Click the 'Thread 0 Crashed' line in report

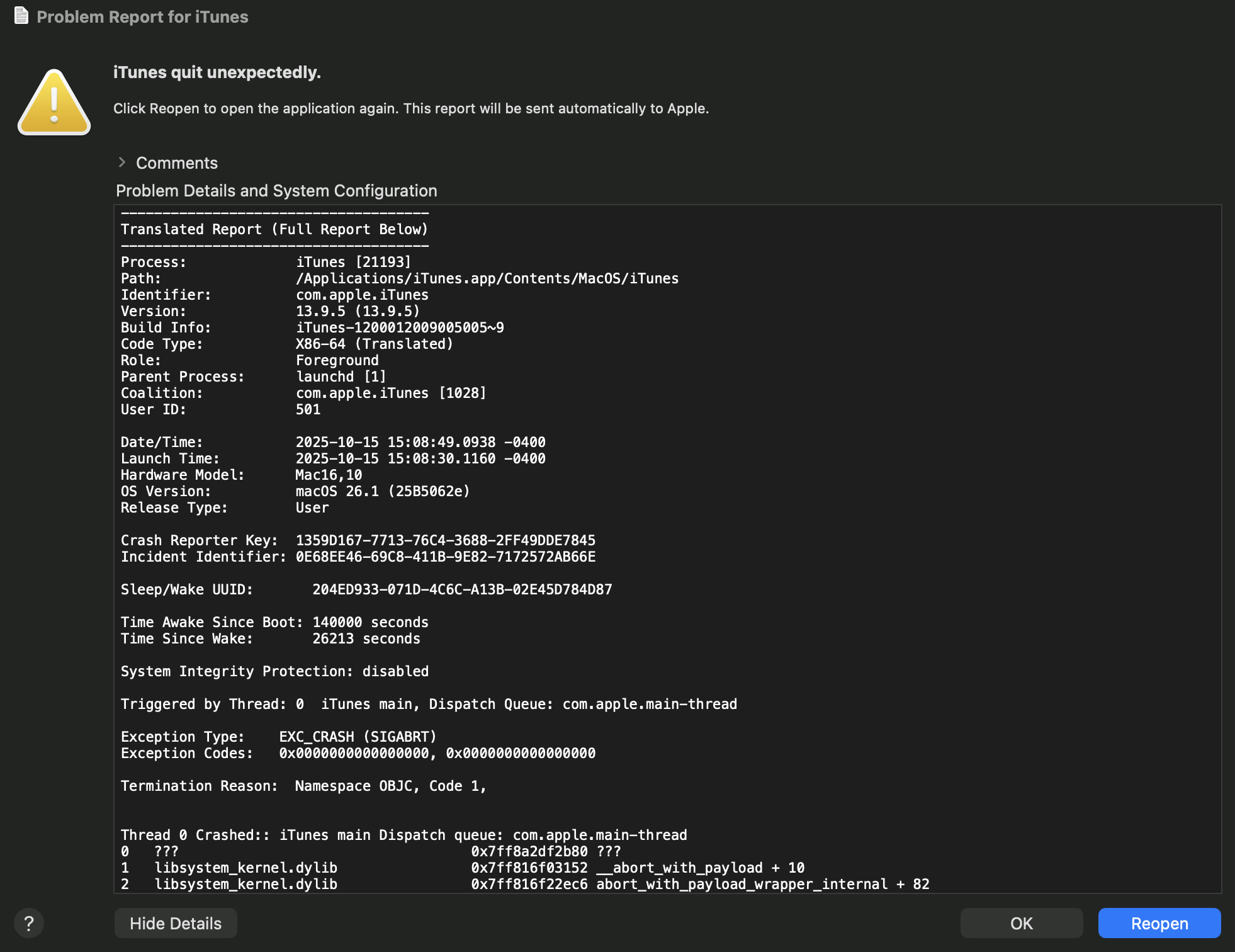pyautogui.click(x=403, y=835)
